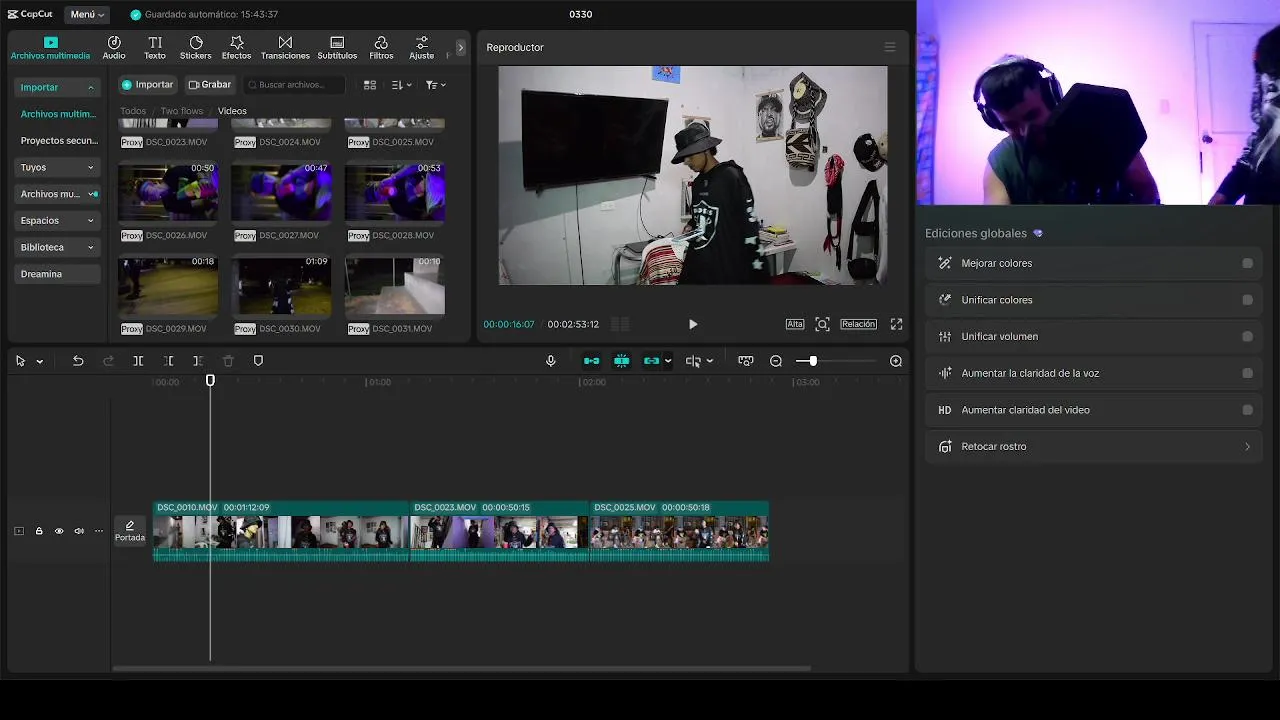The width and height of the screenshot is (1280, 720).
Task: Toggle main track magnet
Action: pos(592,361)
